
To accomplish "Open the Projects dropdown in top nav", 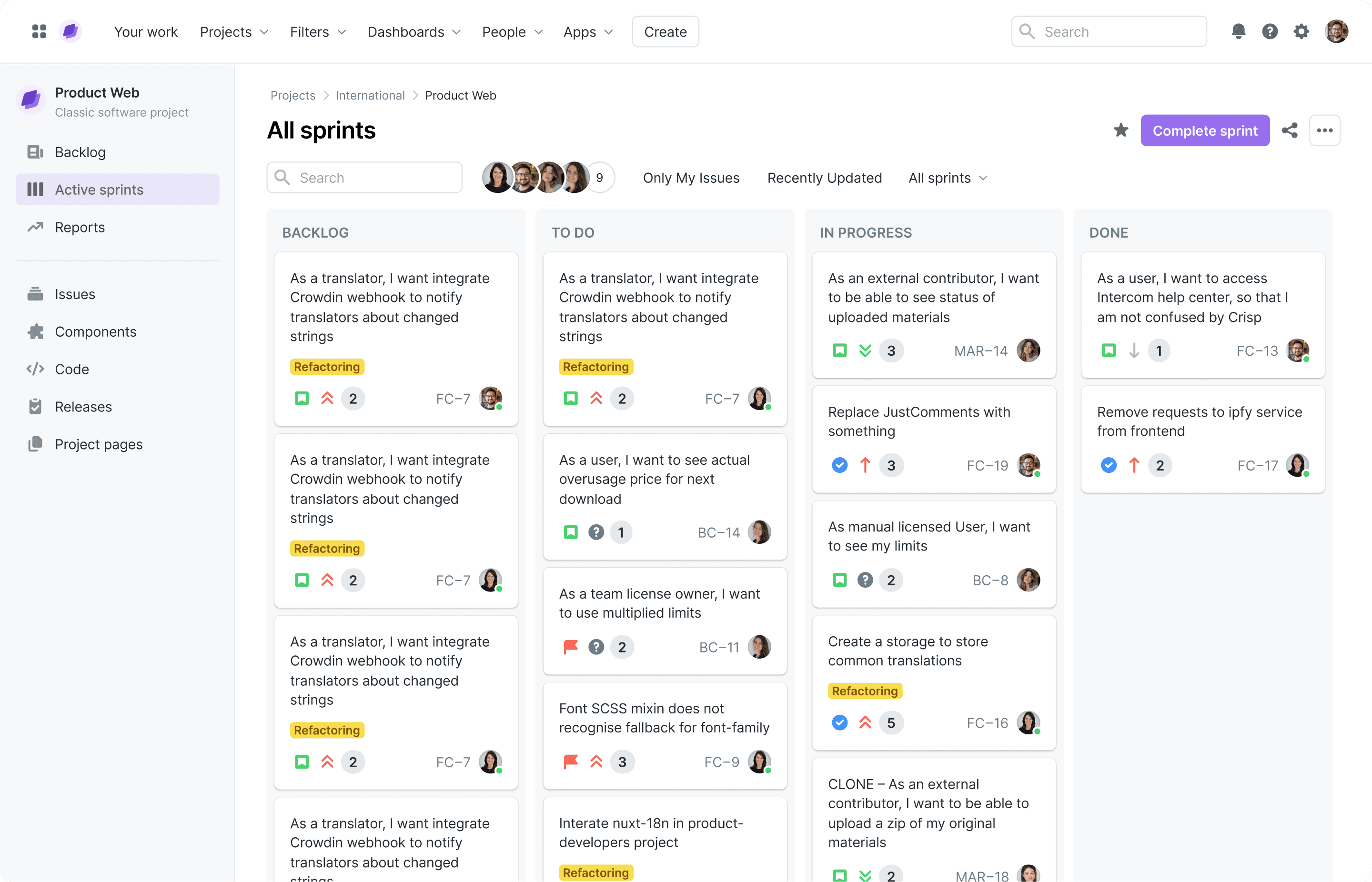I will [x=234, y=32].
